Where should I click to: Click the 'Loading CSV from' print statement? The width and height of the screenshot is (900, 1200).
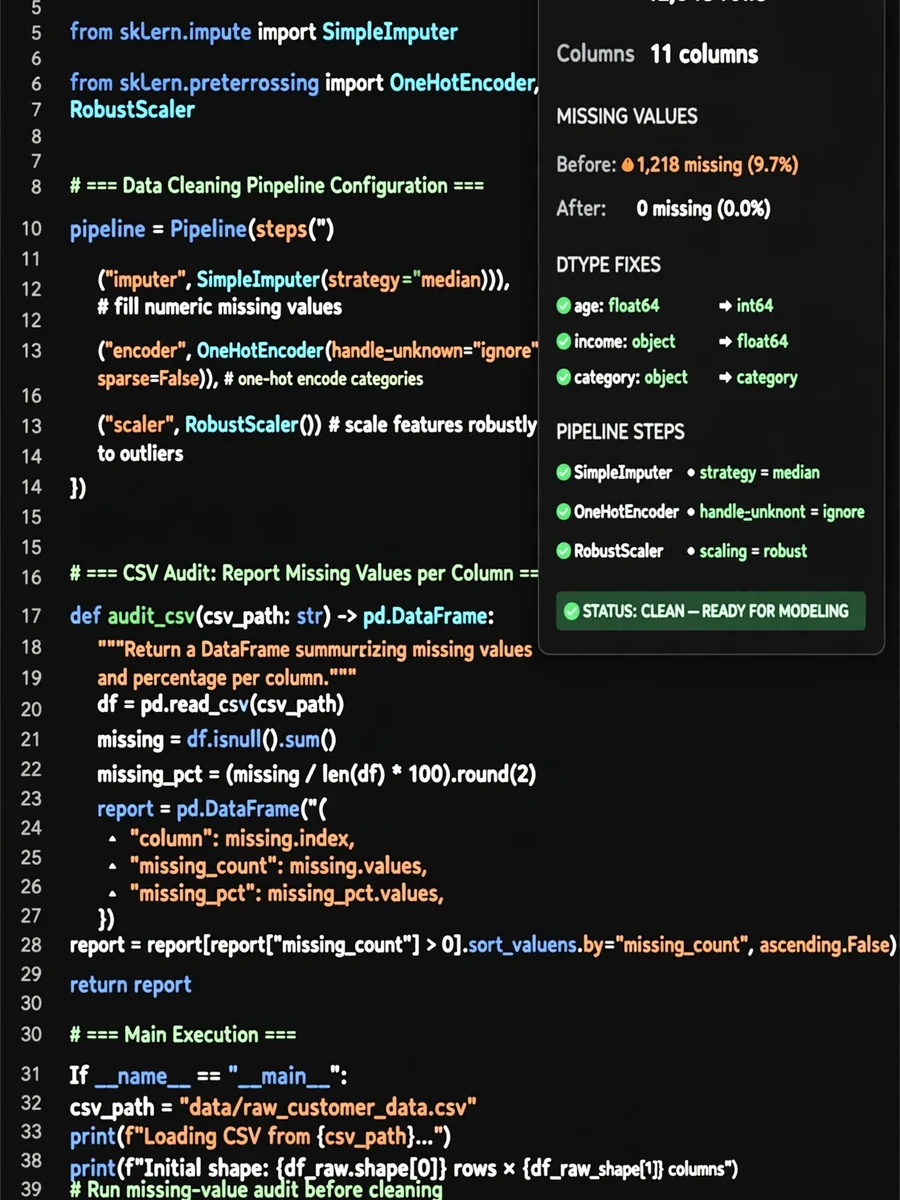(x=260, y=1137)
